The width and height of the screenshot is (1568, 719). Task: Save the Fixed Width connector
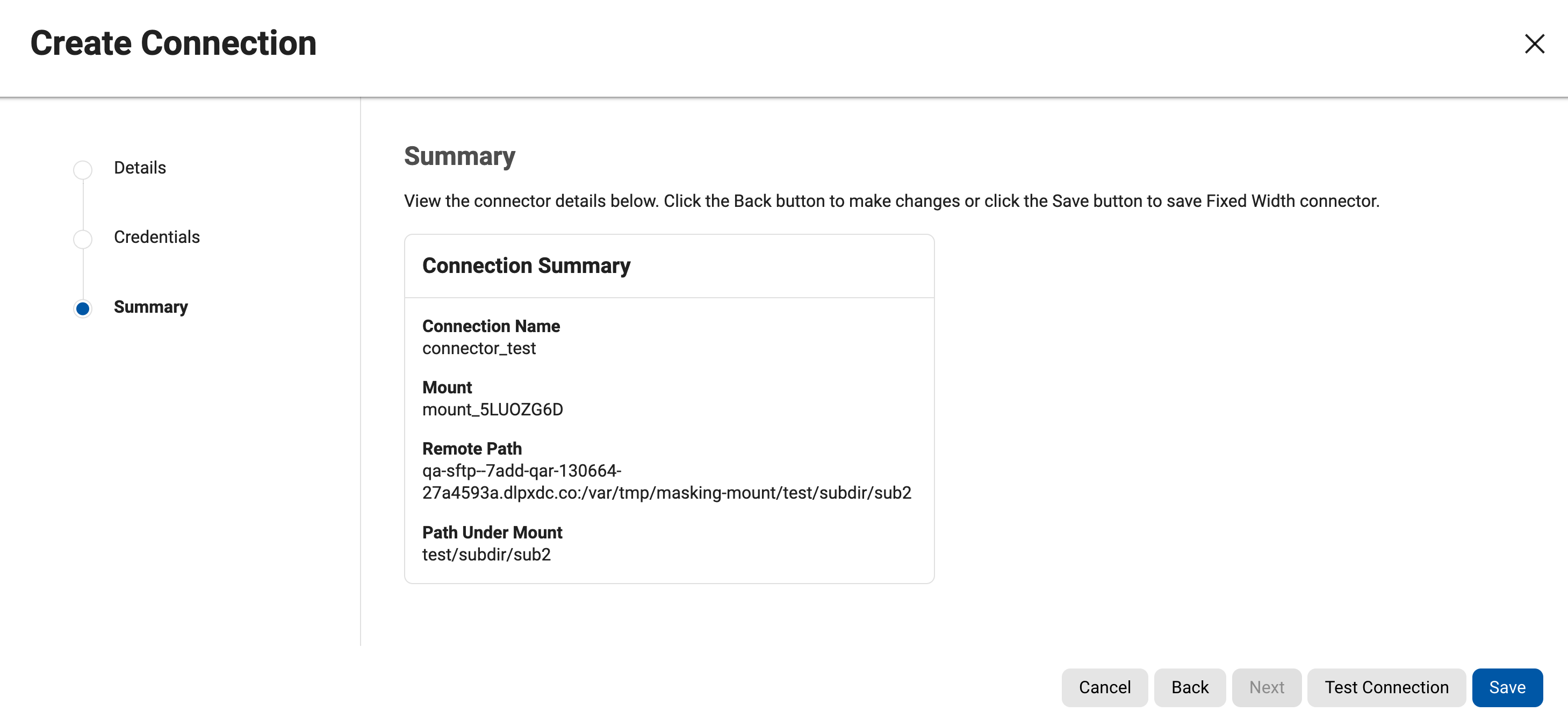click(1507, 687)
